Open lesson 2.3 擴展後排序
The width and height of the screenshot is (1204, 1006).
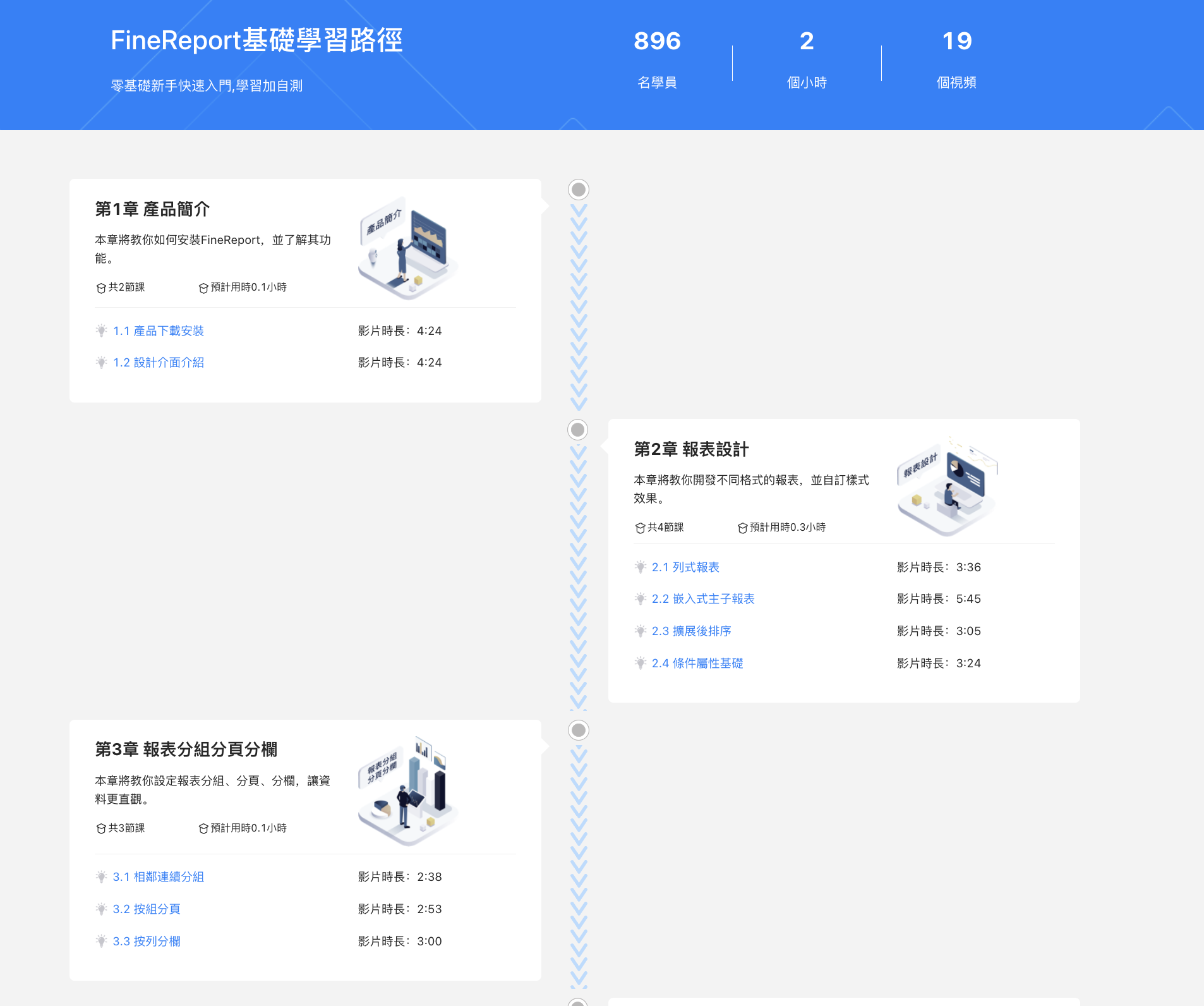pyautogui.click(x=692, y=631)
